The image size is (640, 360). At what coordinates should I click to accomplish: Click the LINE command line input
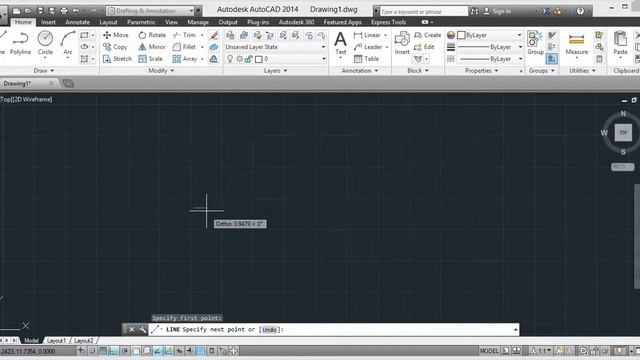click(334, 329)
